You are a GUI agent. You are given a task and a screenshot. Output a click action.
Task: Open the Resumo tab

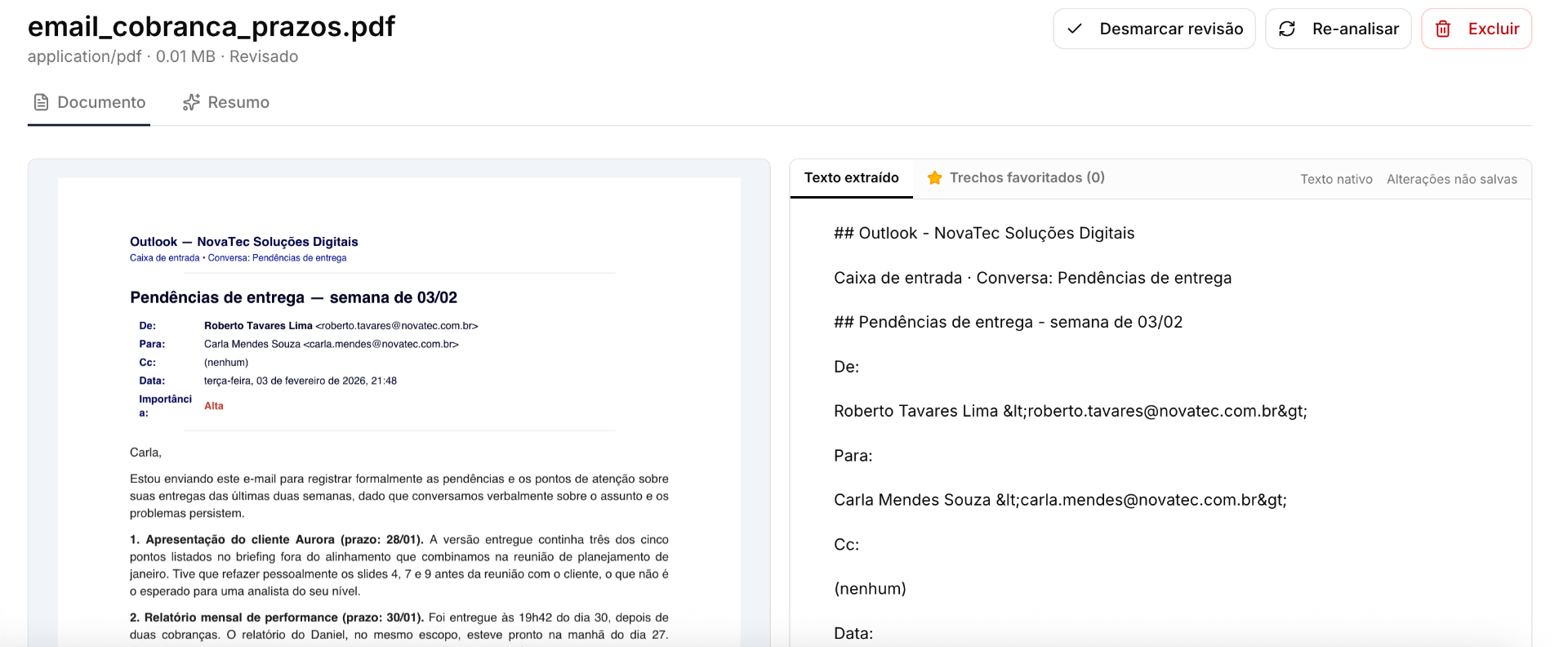226,102
